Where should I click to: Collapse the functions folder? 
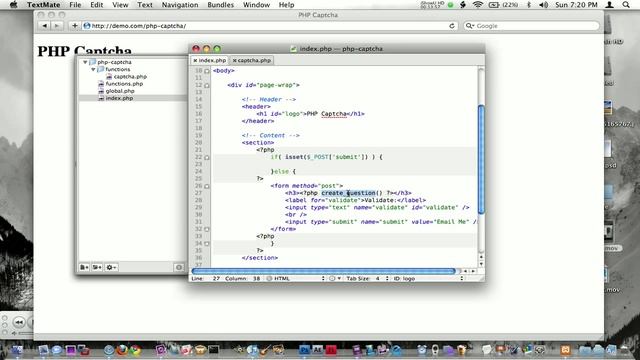[x=93, y=69]
